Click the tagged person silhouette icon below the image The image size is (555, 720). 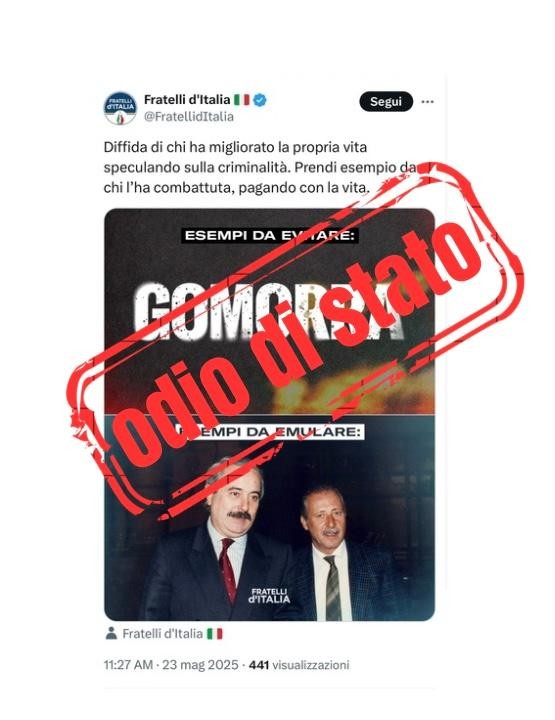tap(111, 633)
